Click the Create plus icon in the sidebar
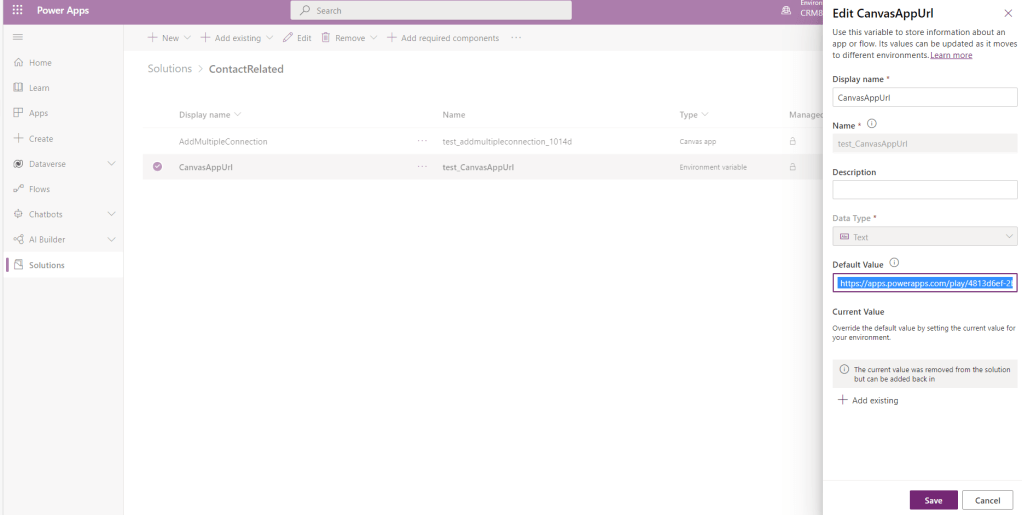Viewport: 1022px width, 515px height. (18, 139)
